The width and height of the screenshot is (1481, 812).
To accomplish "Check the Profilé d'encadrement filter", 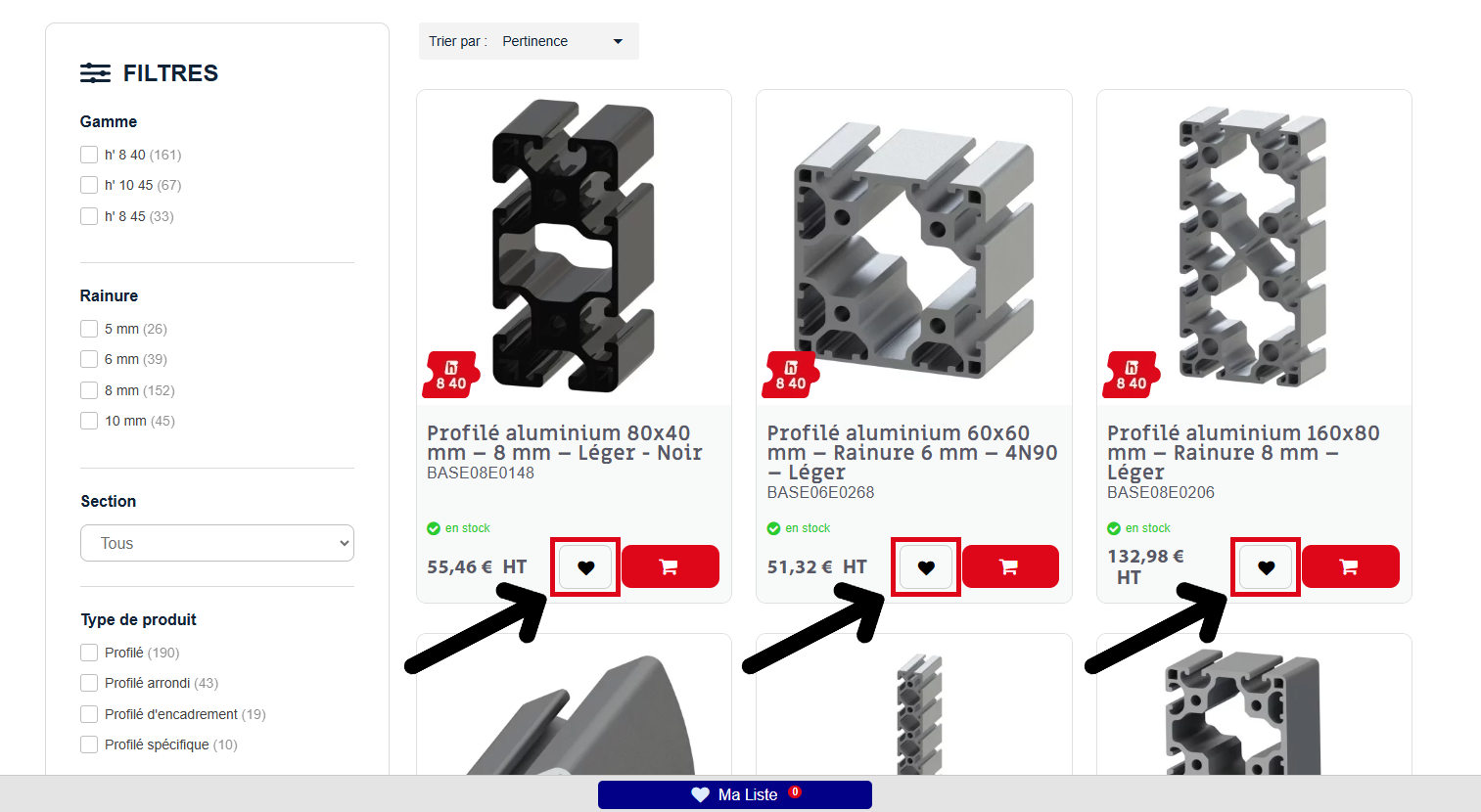I will click(x=89, y=714).
